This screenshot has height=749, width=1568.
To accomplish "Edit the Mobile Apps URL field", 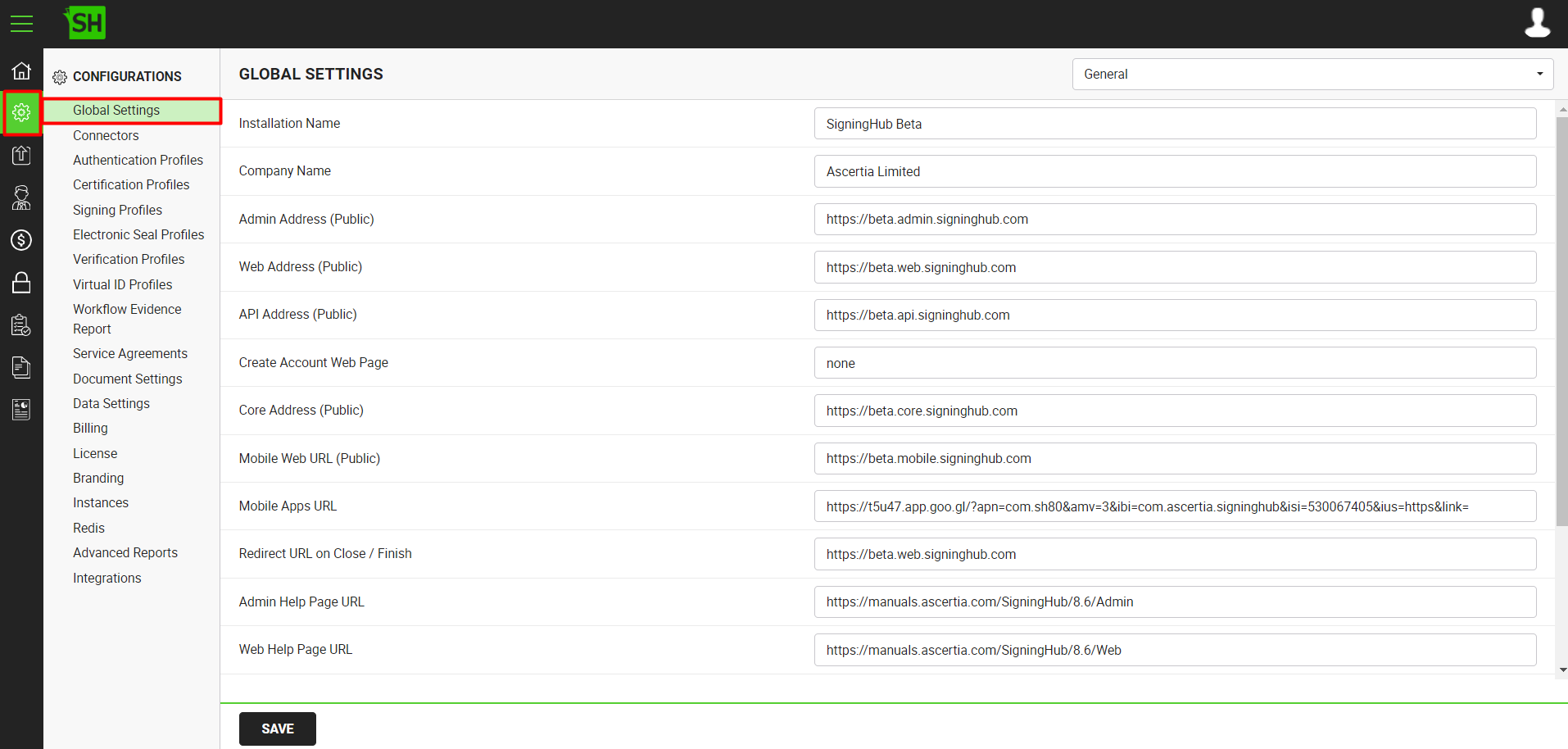I will point(1175,506).
